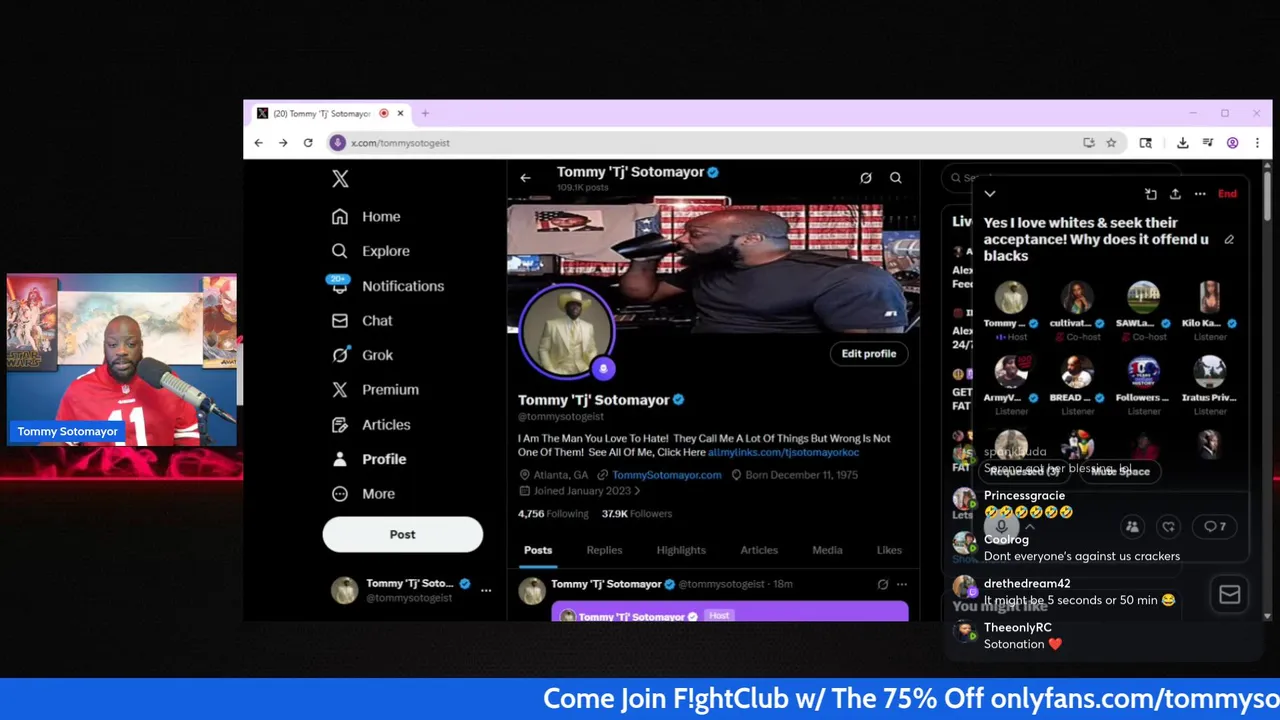Go back with browser back arrow
This screenshot has width=1280, height=720.
[258, 143]
